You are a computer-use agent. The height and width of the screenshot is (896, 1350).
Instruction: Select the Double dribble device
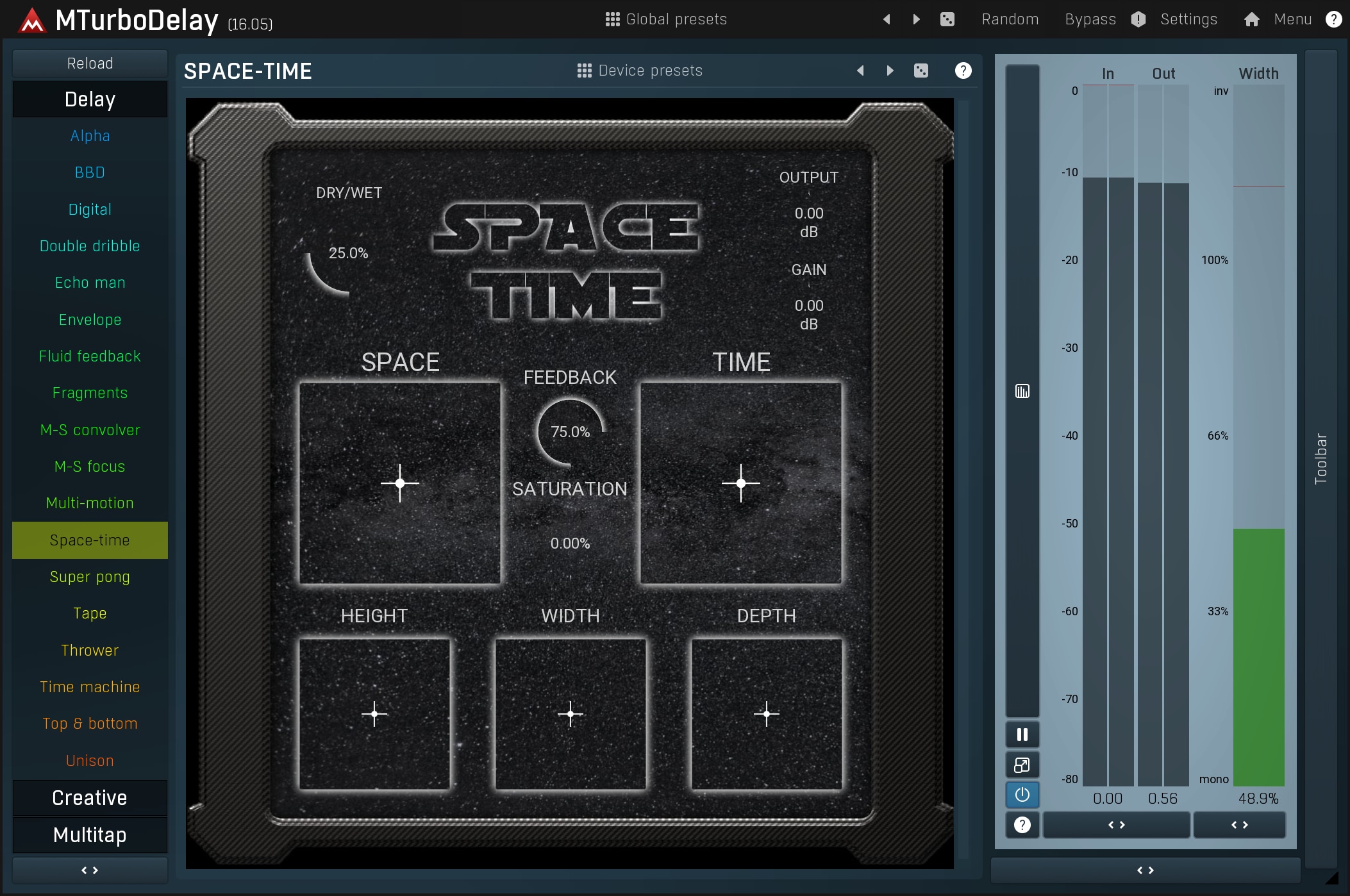(90, 246)
